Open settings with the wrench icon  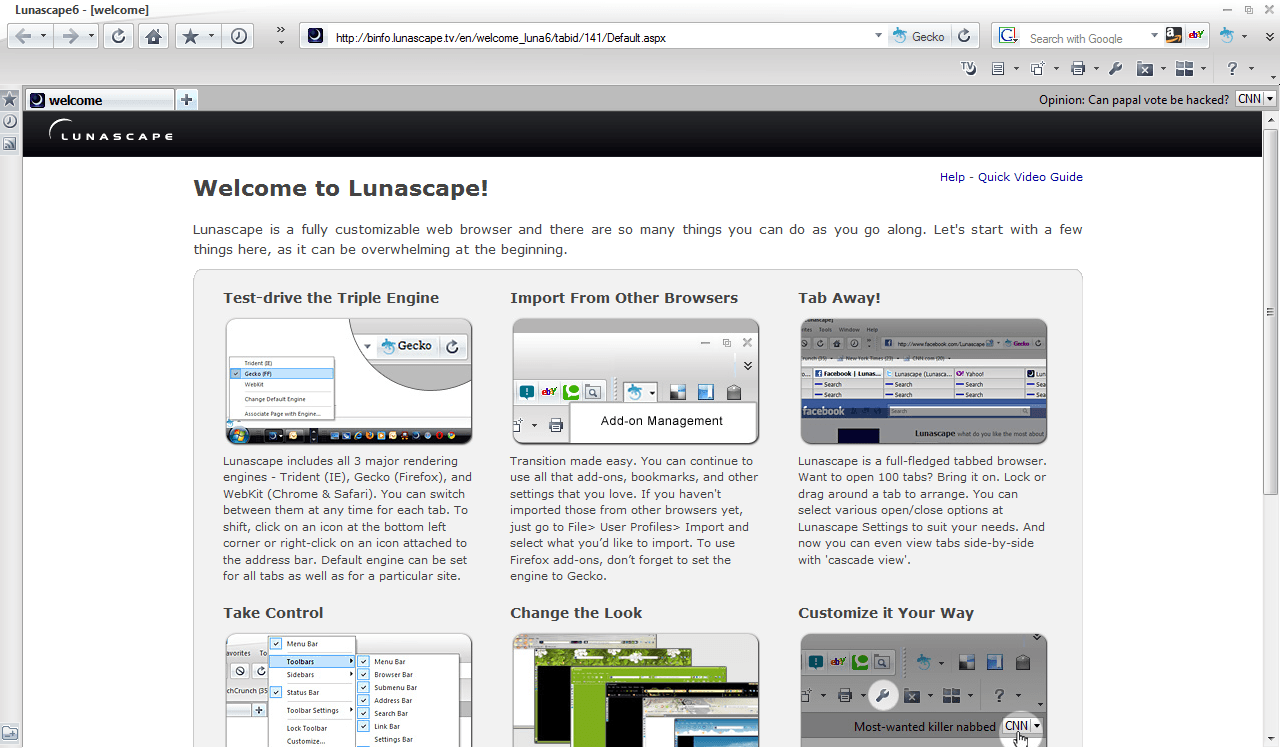[1116, 69]
